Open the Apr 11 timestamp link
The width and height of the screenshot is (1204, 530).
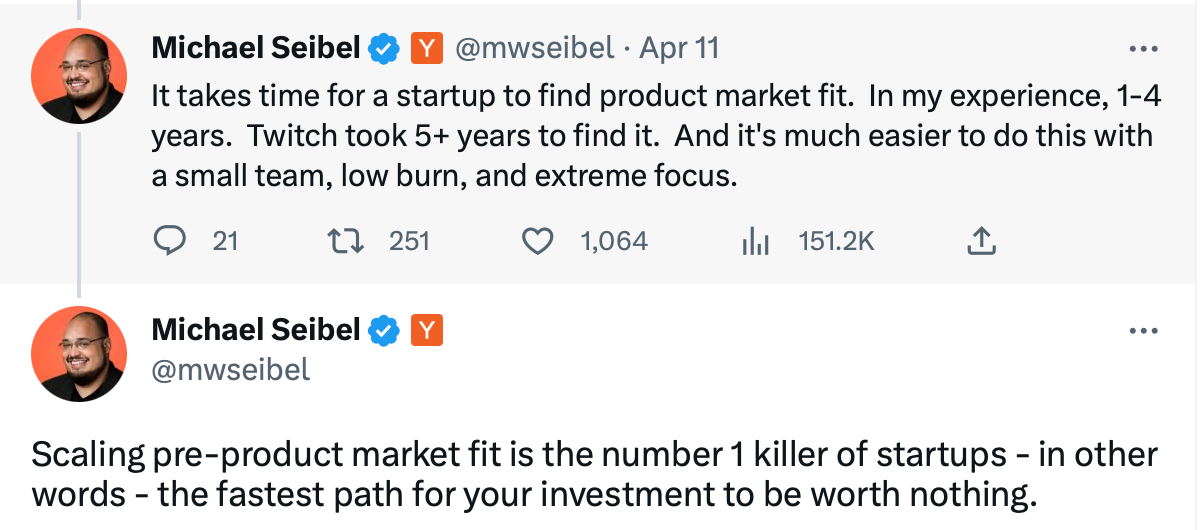(x=679, y=48)
